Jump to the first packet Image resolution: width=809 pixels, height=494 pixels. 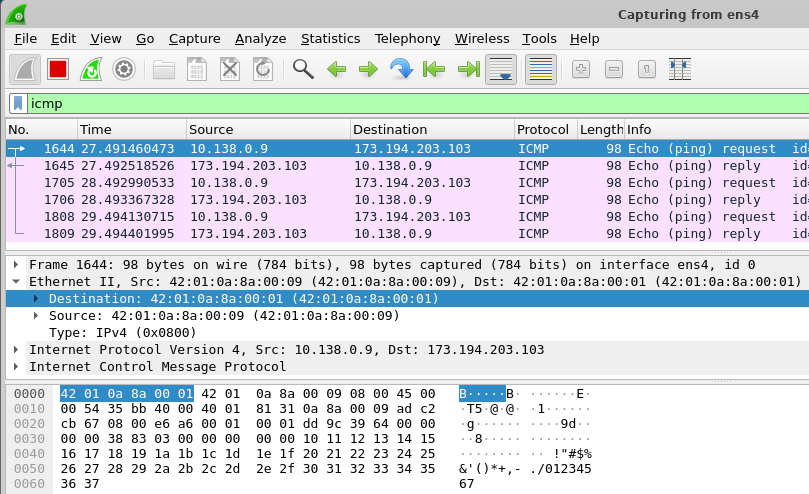pos(434,69)
